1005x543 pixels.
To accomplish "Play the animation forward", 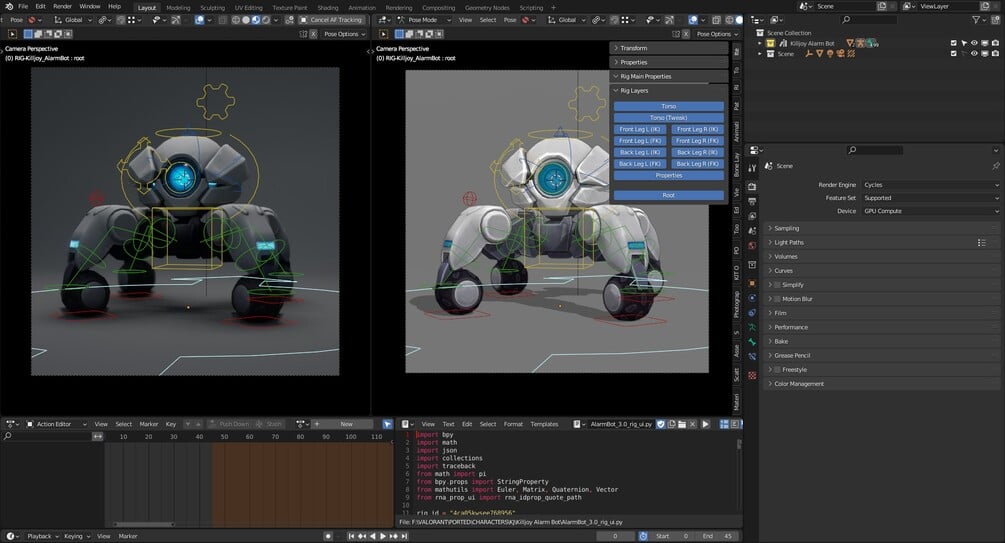I will coord(383,536).
